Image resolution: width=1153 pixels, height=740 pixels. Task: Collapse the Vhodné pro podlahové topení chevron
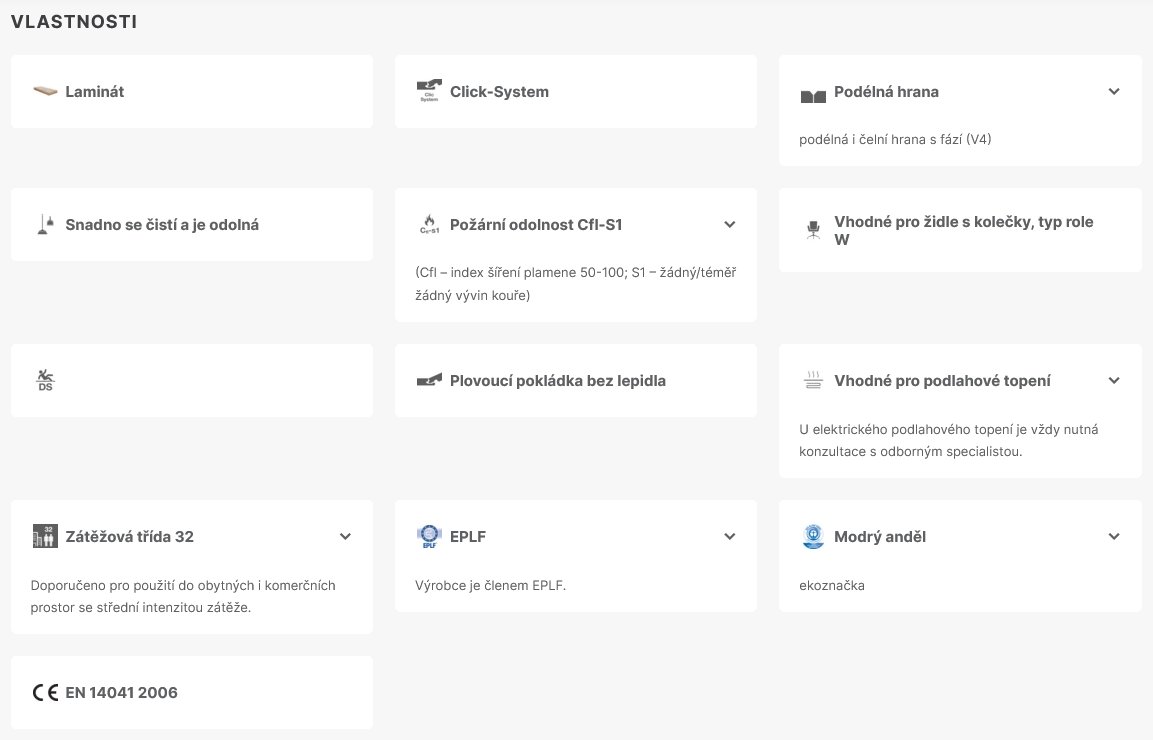1114,381
